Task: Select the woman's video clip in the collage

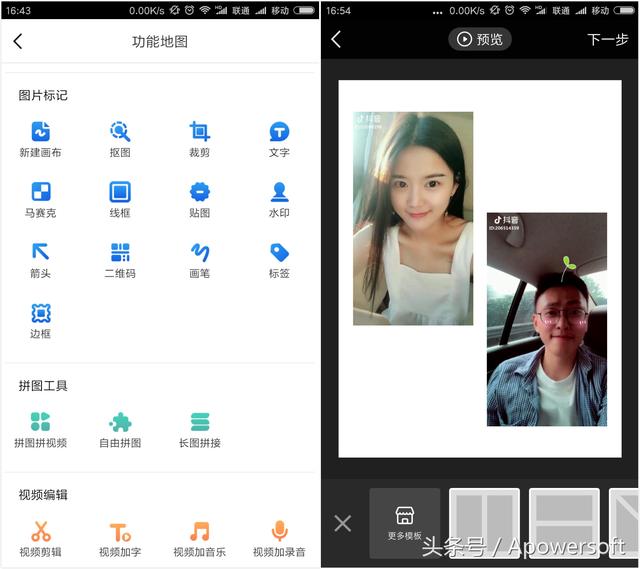Action: tap(412, 218)
